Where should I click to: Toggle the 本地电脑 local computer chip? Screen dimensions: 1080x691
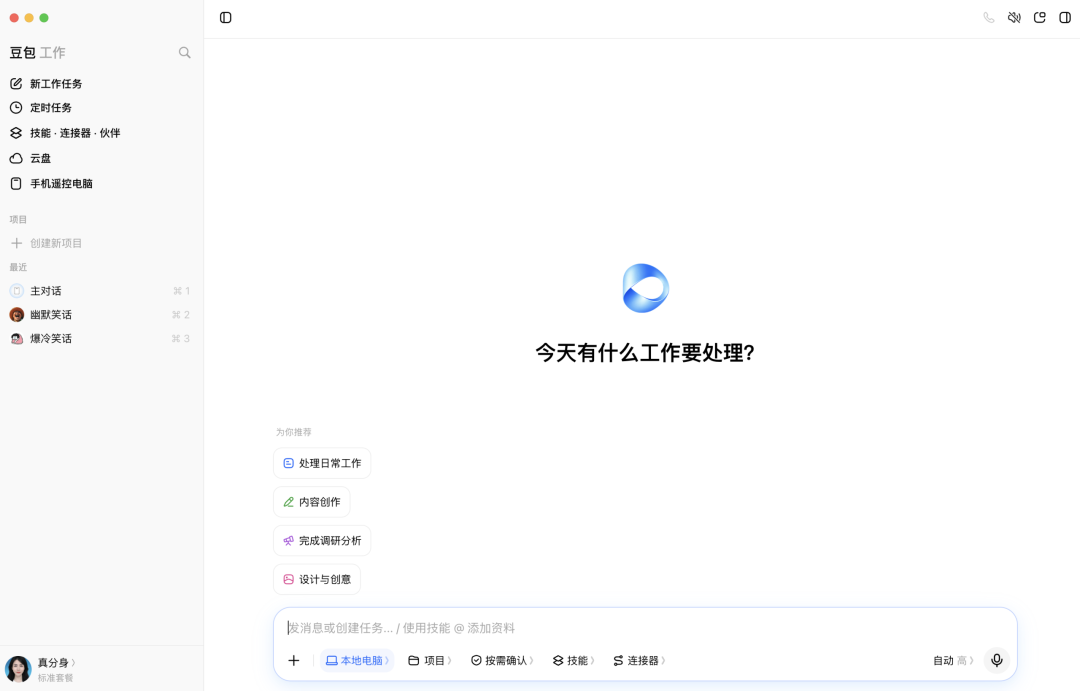[357, 660]
